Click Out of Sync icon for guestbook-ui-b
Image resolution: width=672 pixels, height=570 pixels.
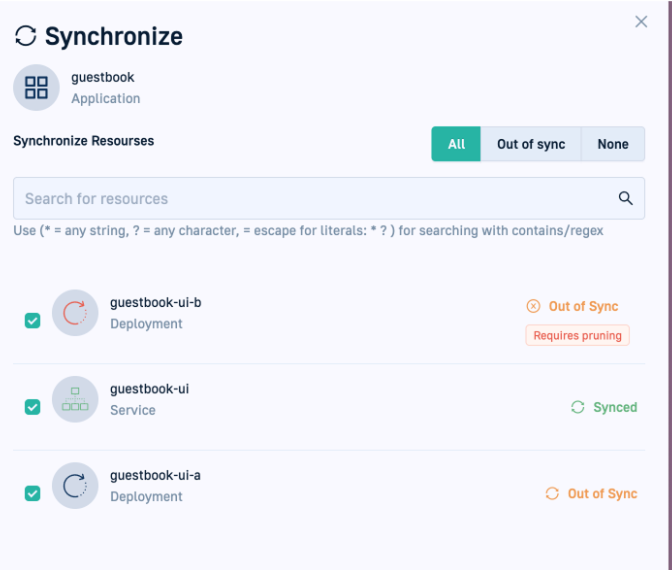533,307
